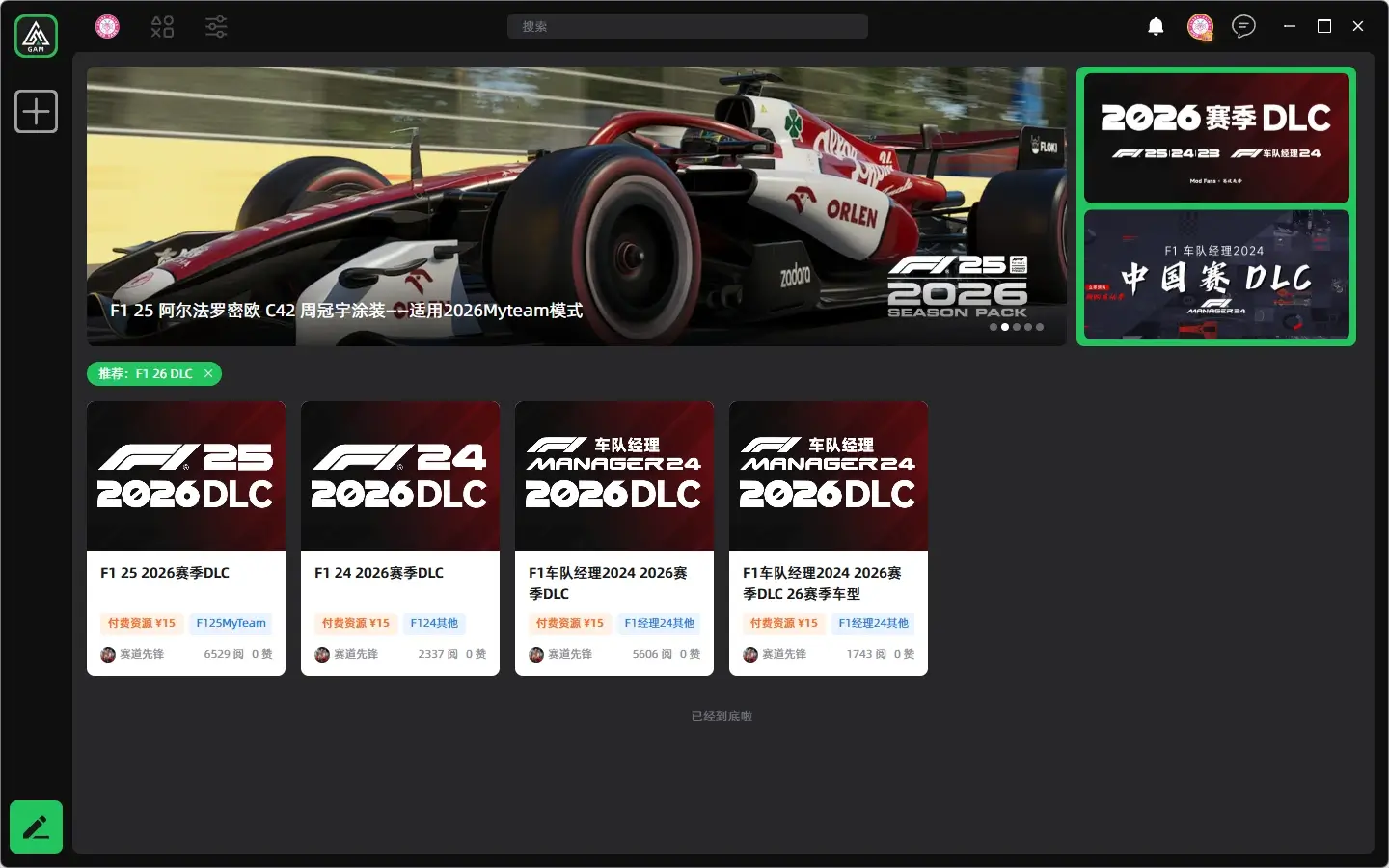Screen dimensions: 1389x868
Task: Open user profile avatar at top right
Action: pos(1200,27)
